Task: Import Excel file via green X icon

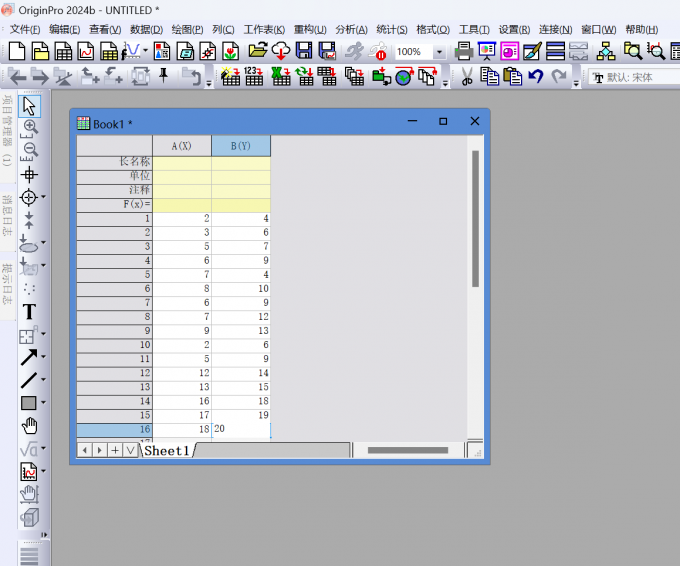Action: tap(281, 76)
